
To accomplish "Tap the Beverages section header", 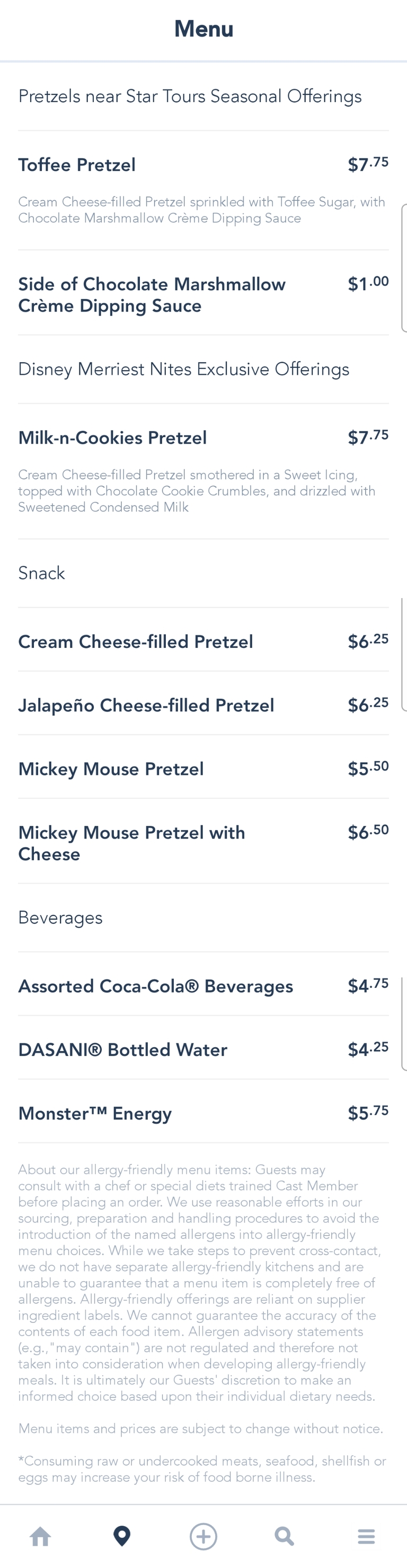I will tap(60, 917).
